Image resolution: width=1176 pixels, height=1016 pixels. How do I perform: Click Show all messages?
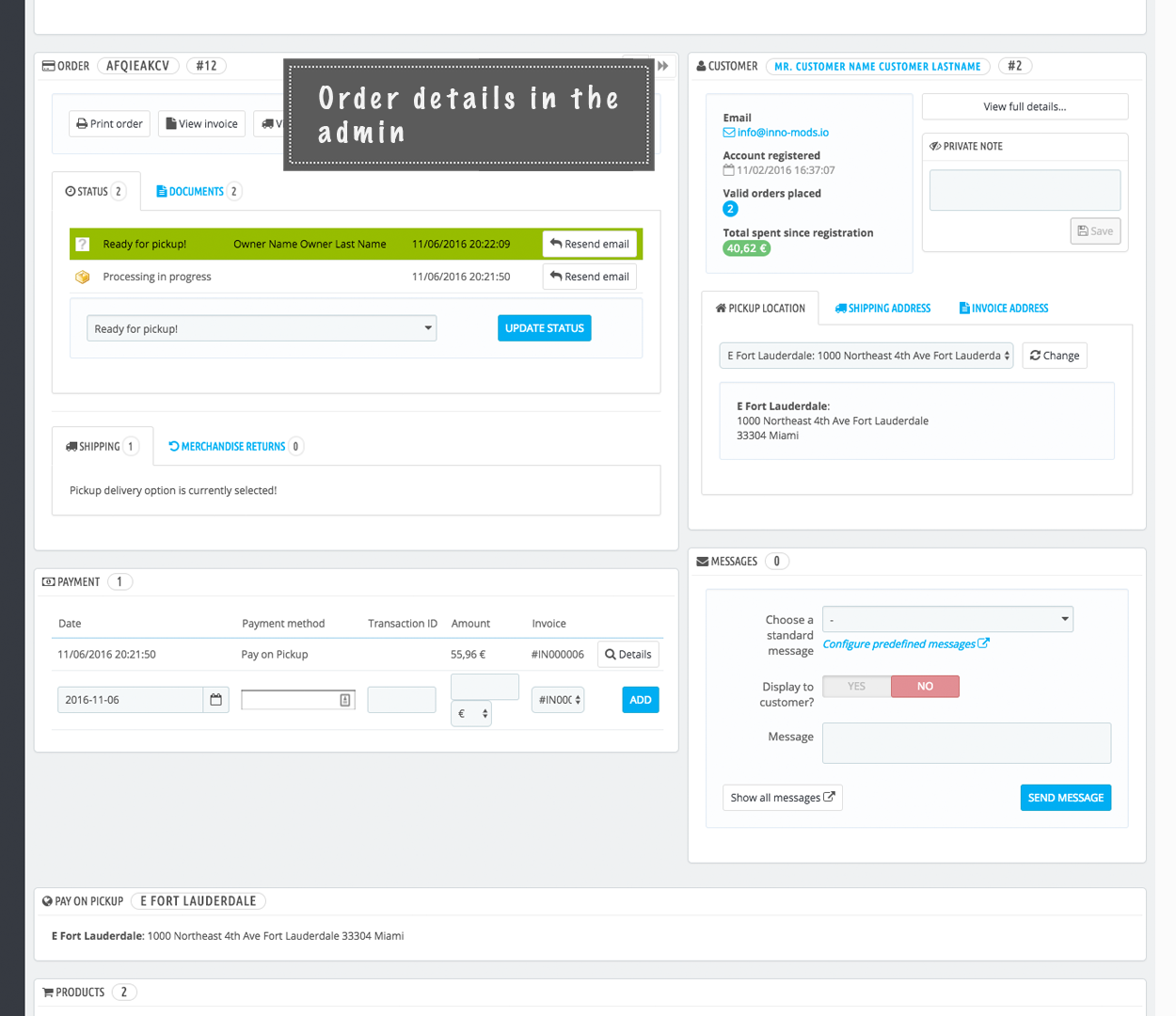pos(783,798)
